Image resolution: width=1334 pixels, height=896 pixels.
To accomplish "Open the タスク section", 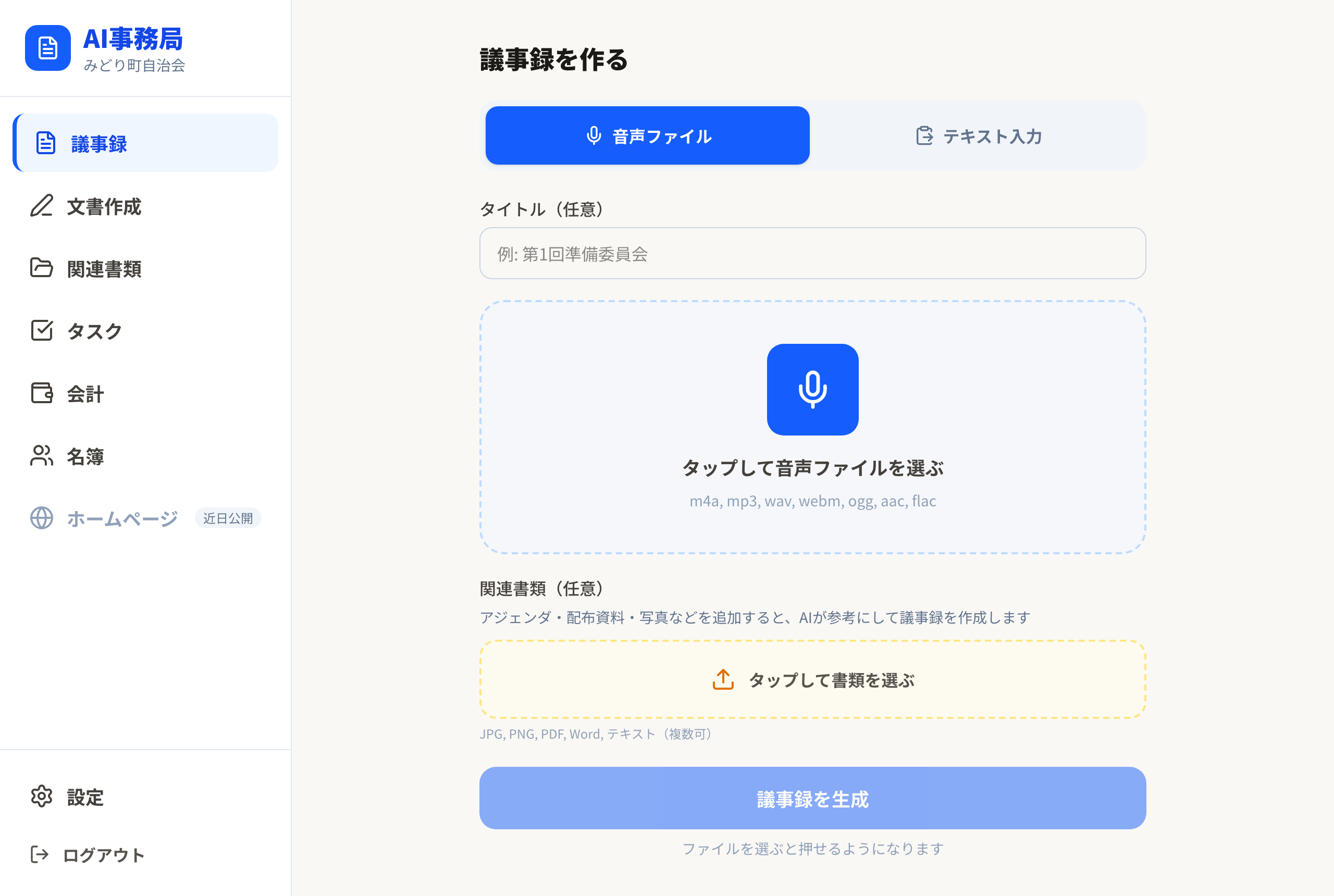I will [145, 331].
